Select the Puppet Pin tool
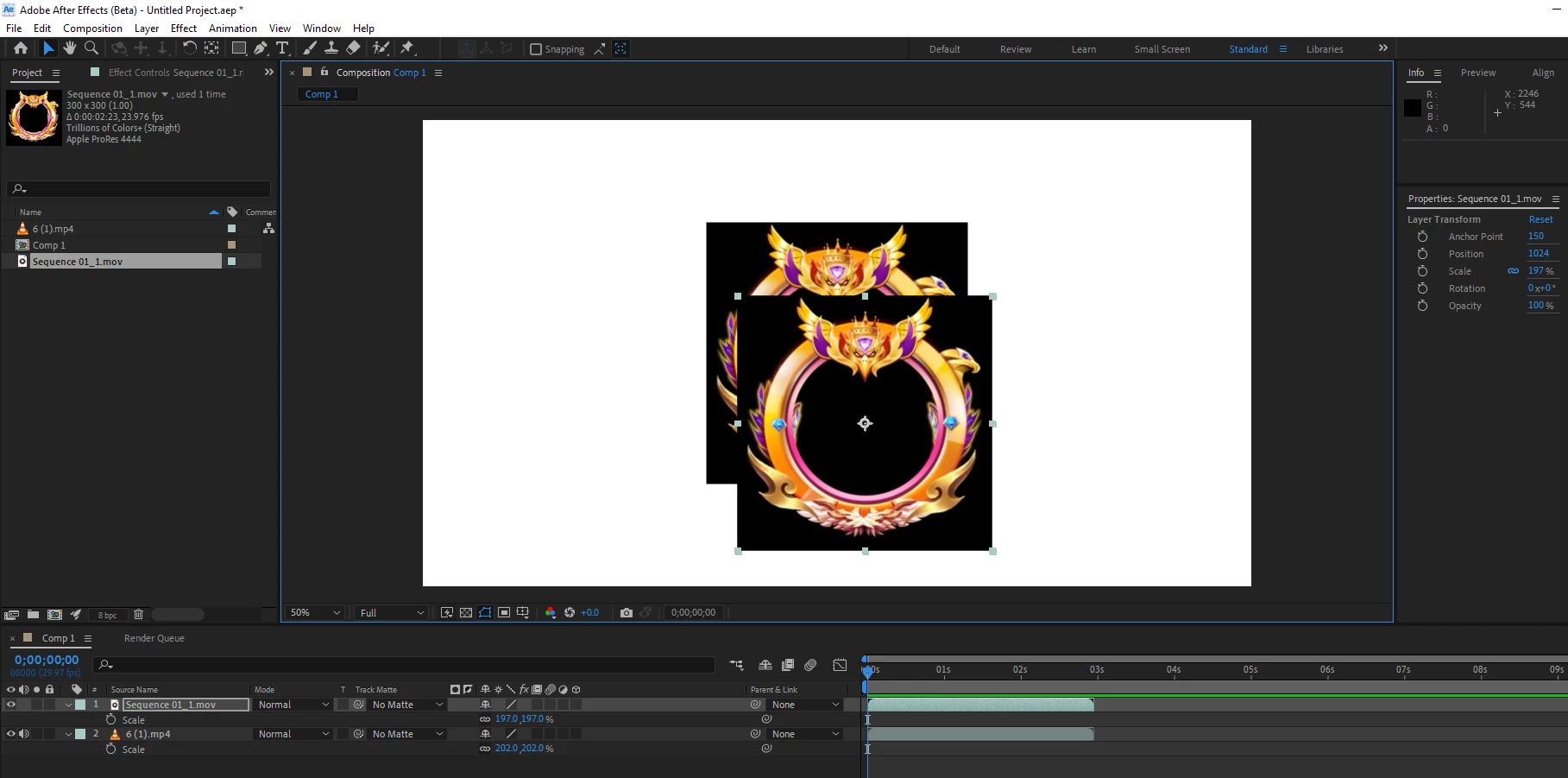Screen dimensions: 1568x778 (407, 48)
